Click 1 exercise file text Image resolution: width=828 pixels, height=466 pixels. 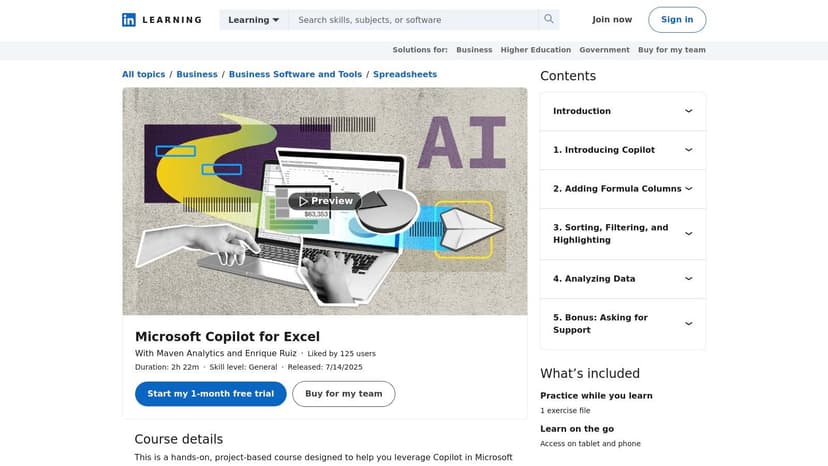coord(565,411)
